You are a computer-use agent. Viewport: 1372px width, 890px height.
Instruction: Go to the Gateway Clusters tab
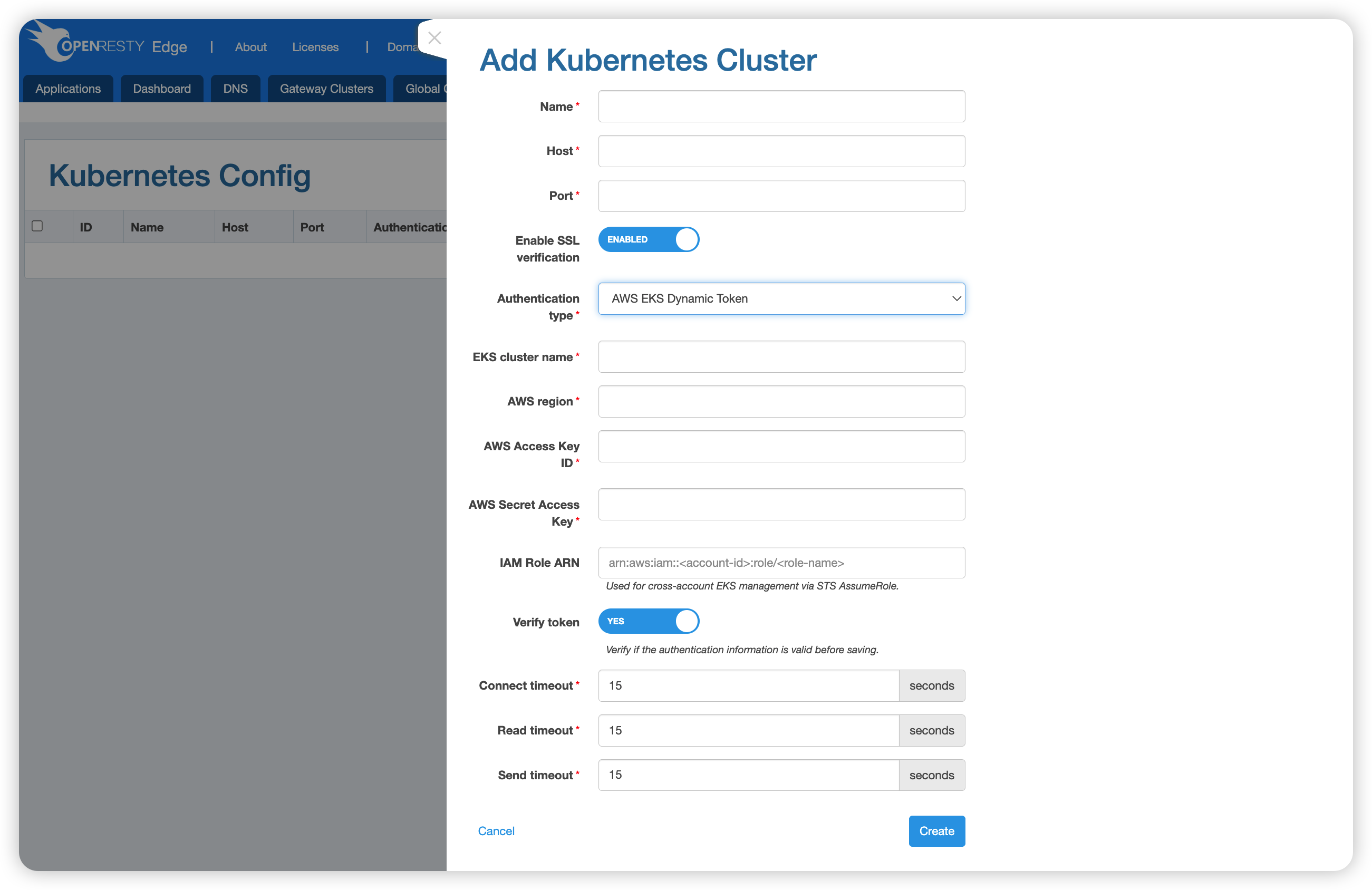tap(326, 89)
